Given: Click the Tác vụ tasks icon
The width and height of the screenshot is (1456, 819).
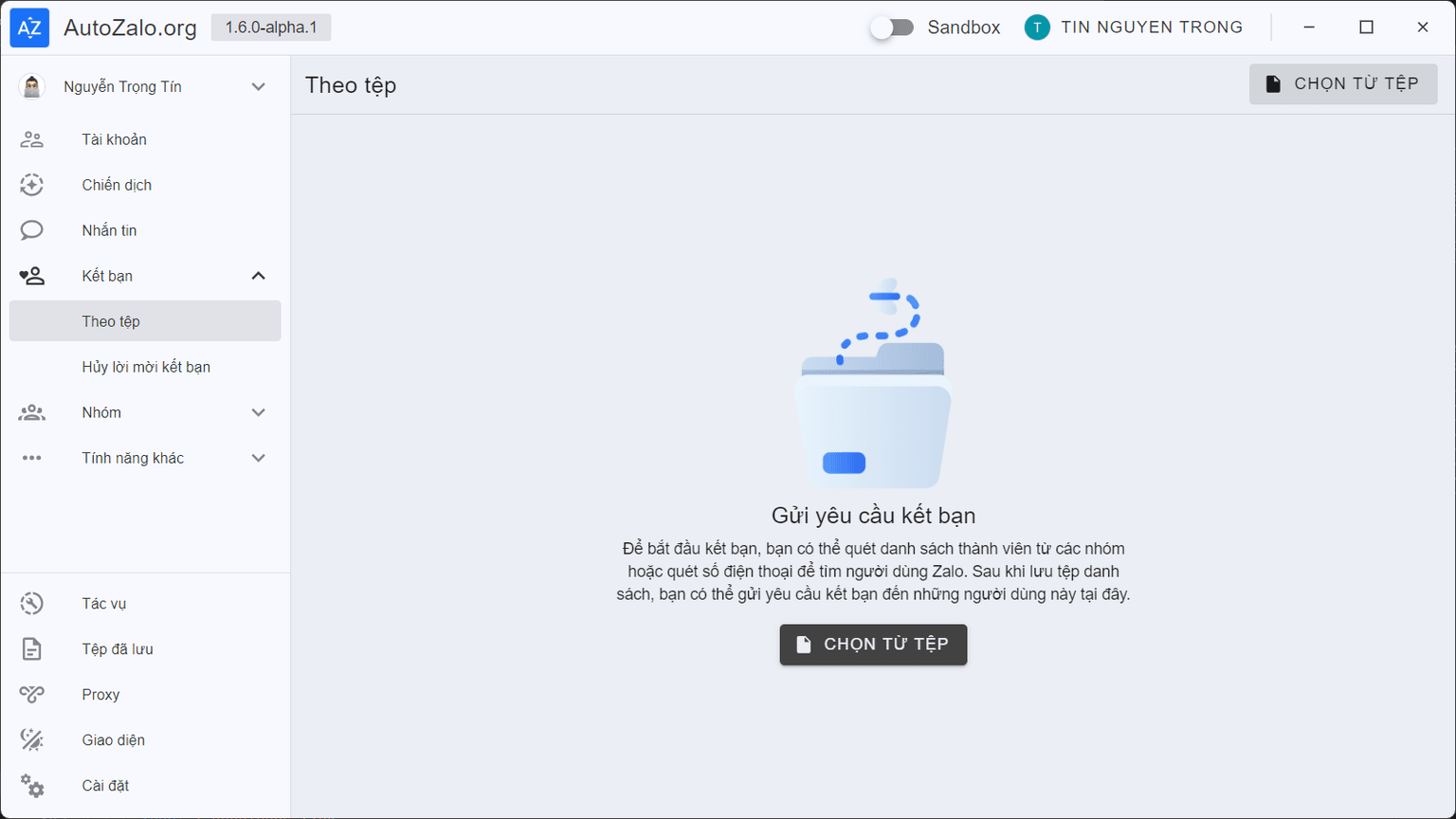Looking at the screenshot, I should [x=31, y=604].
